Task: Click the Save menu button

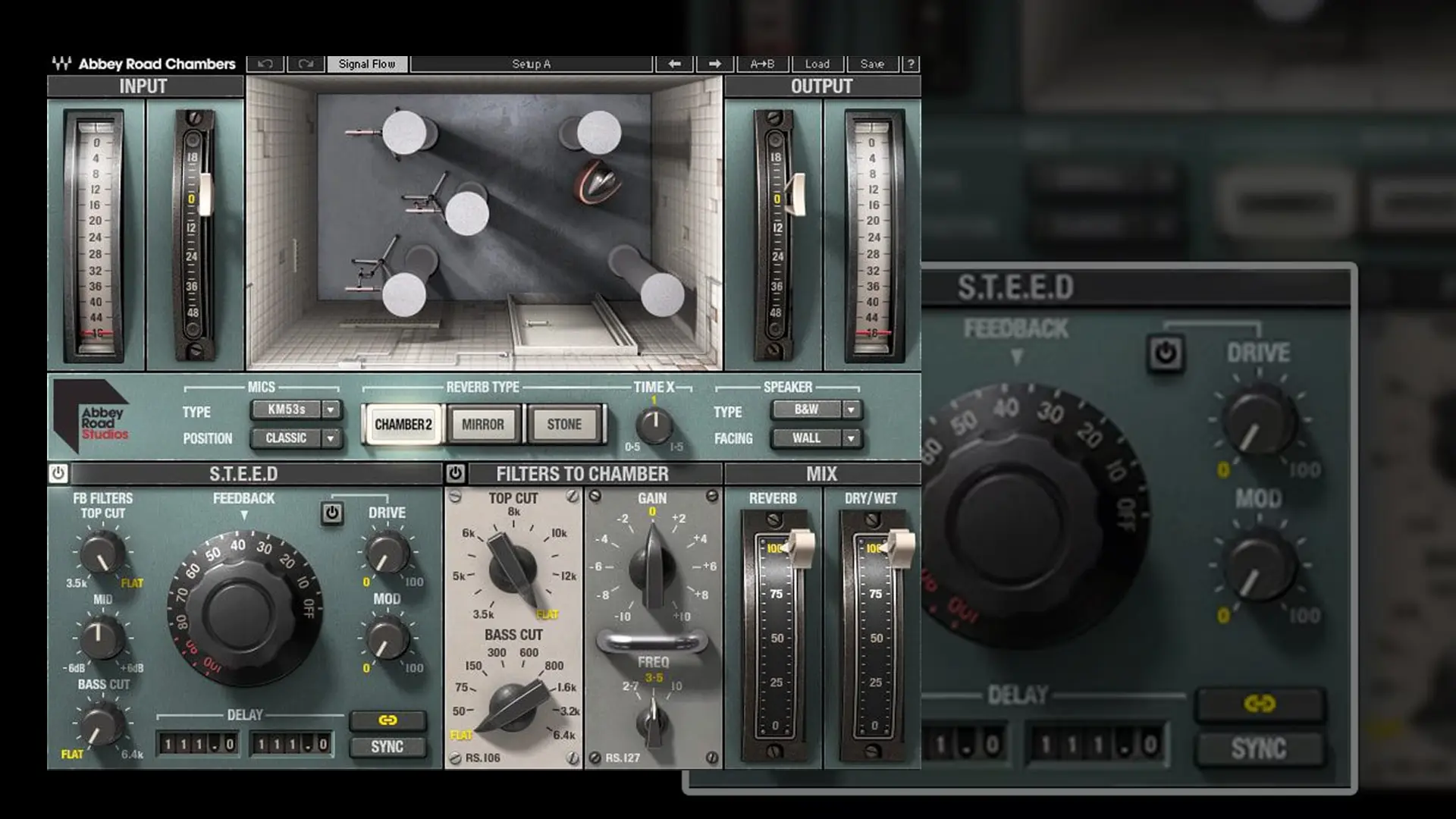Action: 872,64
